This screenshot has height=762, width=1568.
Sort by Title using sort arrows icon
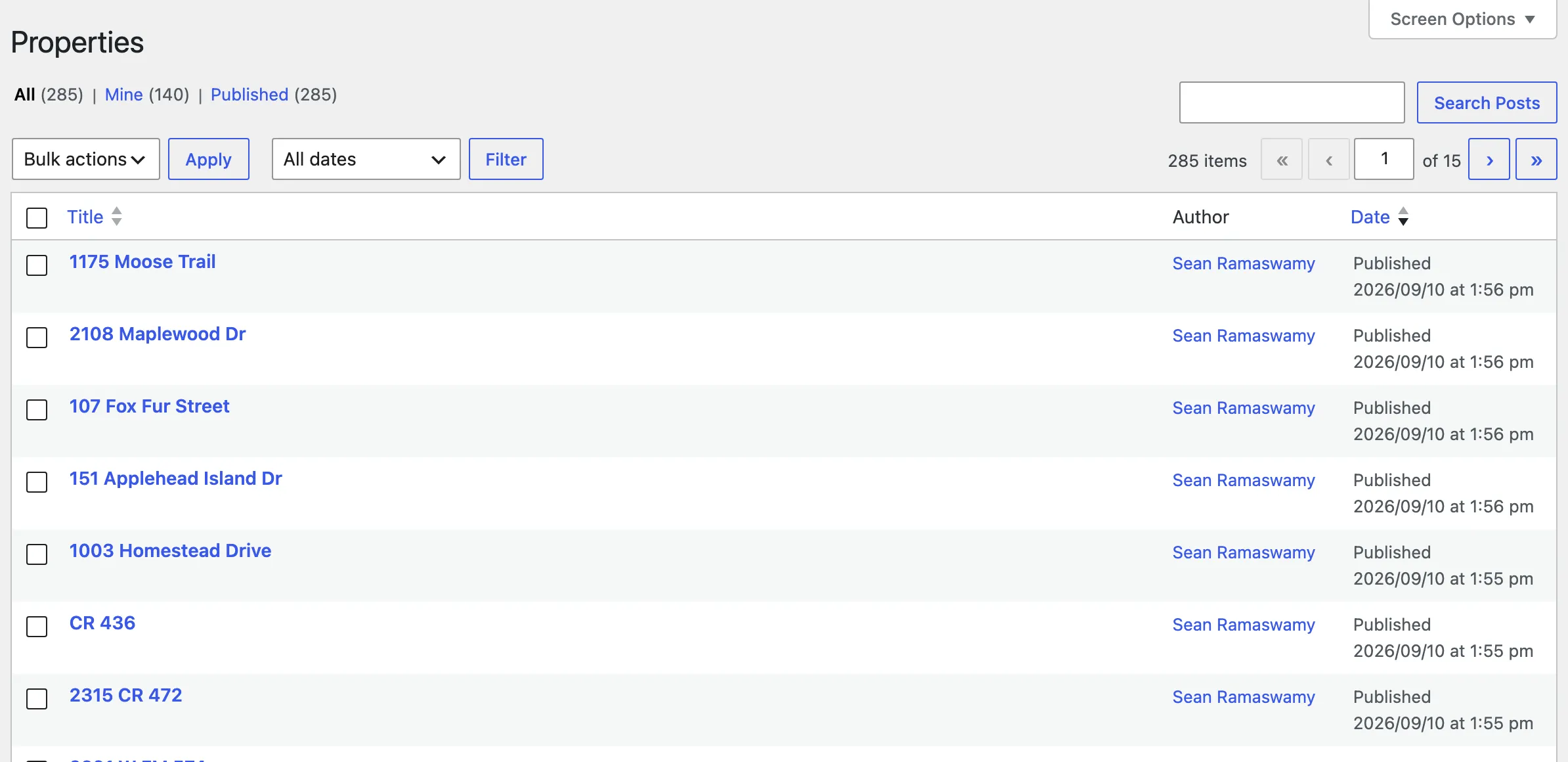[116, 216]
